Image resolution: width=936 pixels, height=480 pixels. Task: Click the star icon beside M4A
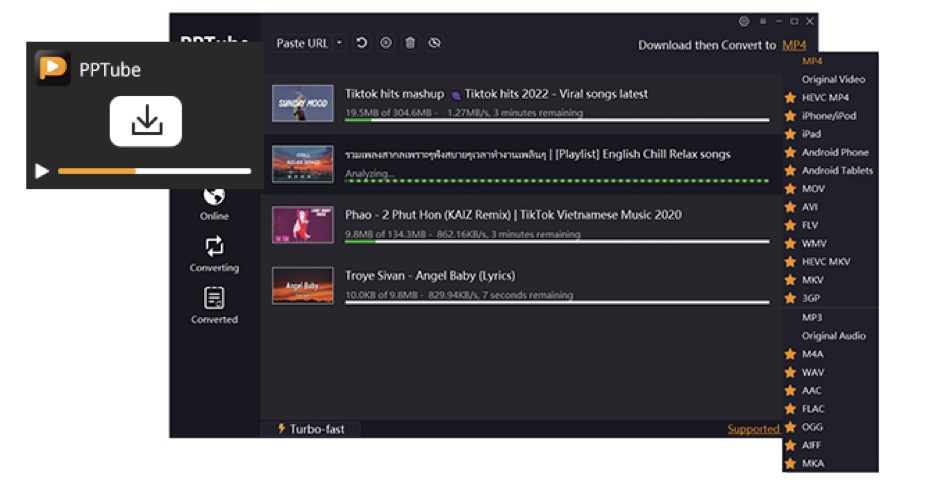point(790,354)
